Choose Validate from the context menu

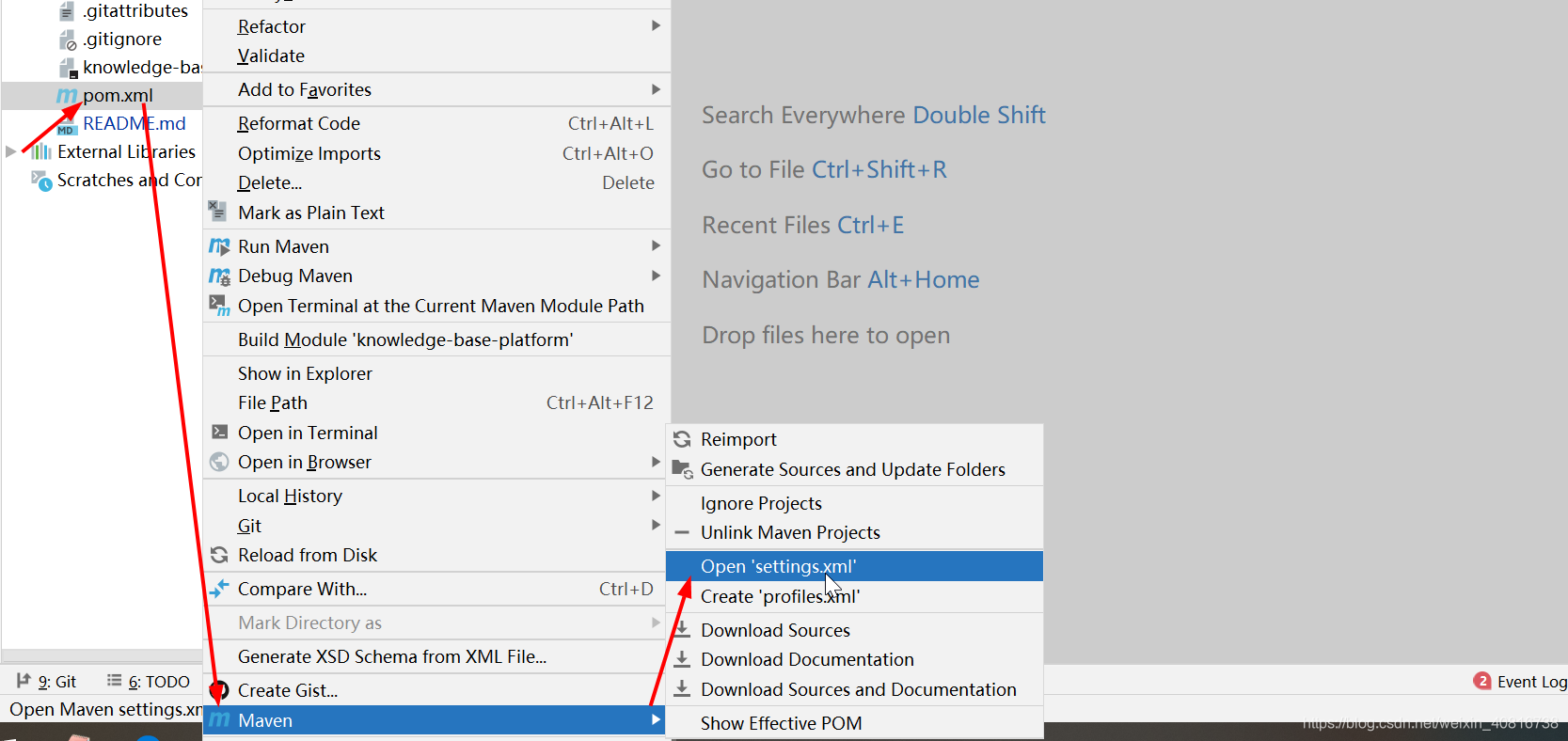pos(436,56)
